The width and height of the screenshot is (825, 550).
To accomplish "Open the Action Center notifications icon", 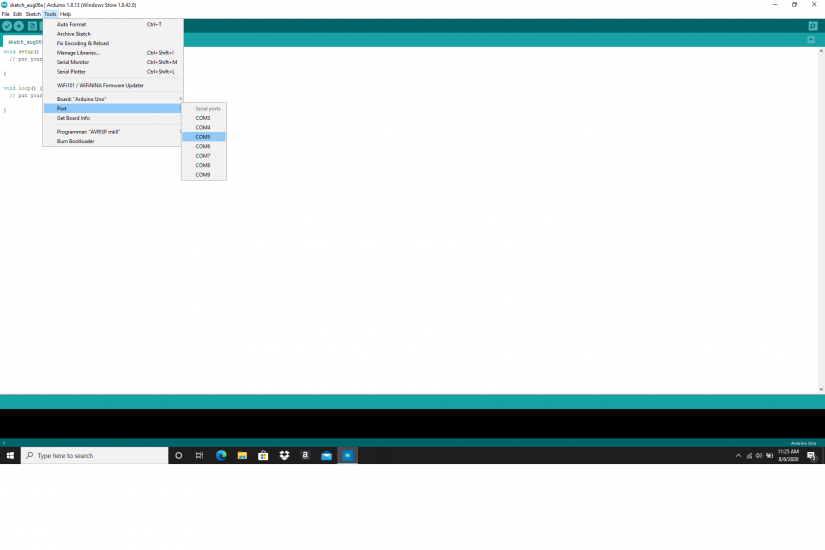I will coord(812,456).
